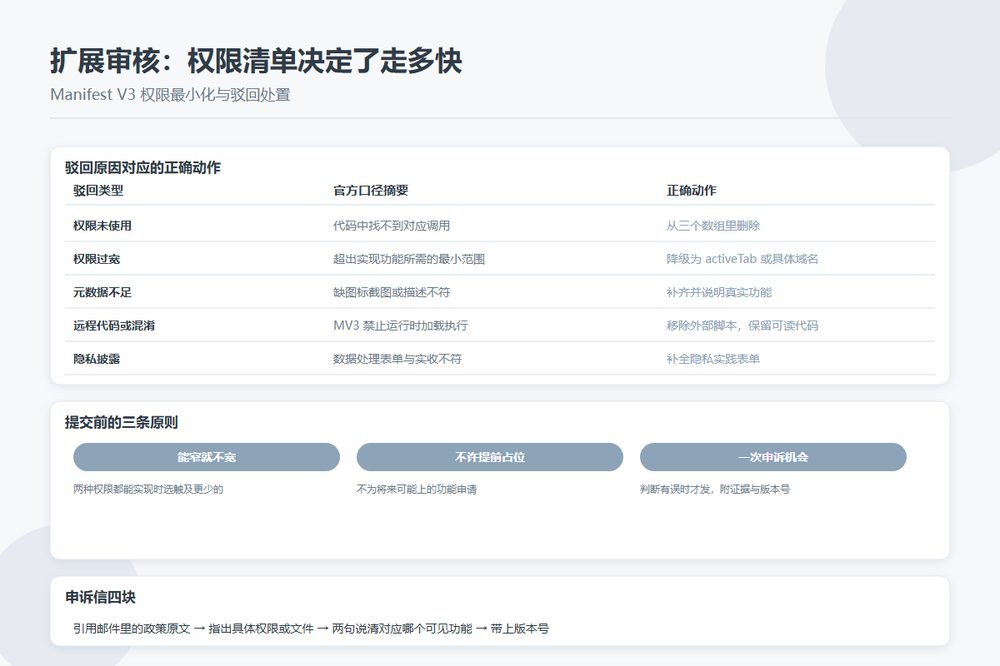Click heading 驳回原因对应的正确动作
The width and height of the screenshot is (1000, 666).
pyautogui.click(x=142, y=168)
